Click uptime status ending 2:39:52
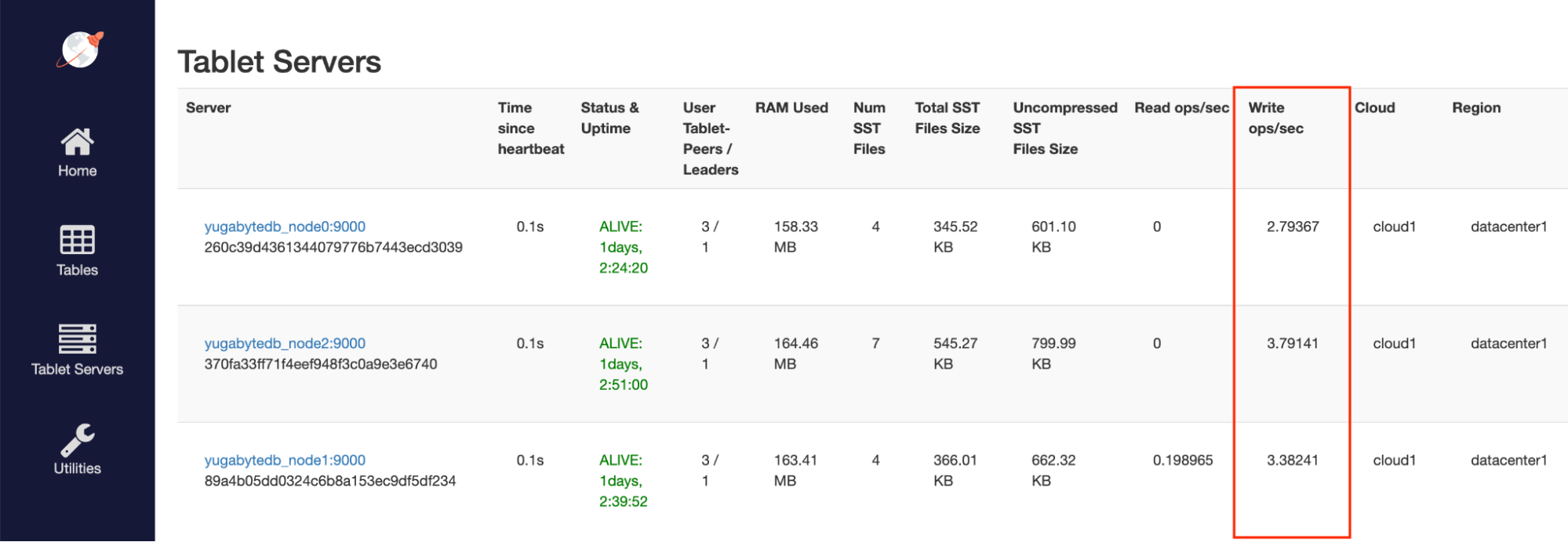1568x542 pixels. point(624,481)
